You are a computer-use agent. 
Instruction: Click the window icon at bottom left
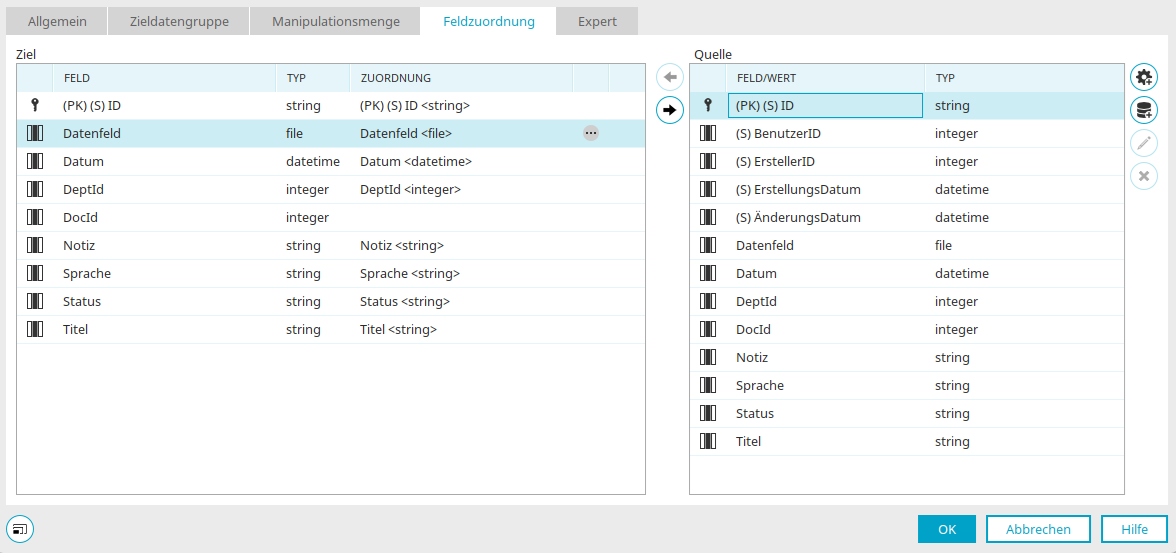20,529
